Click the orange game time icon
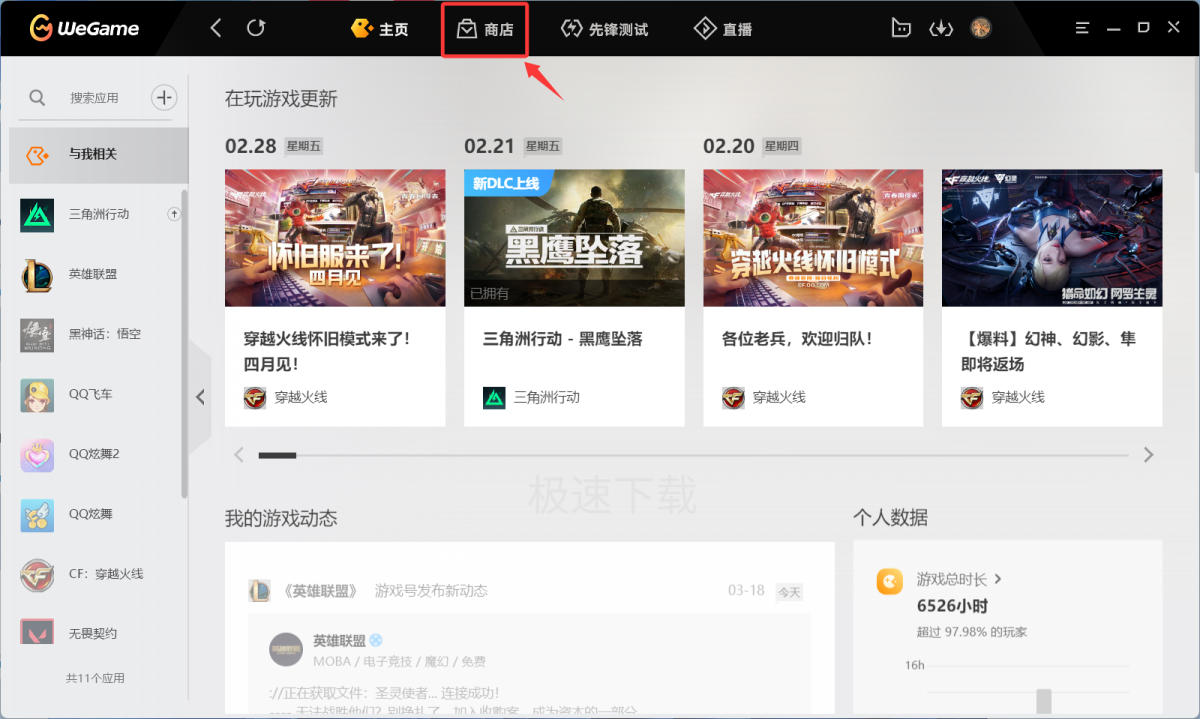The height and width of the screenshot is (719, 1200). pyautogui.click(x=889, y=581)
